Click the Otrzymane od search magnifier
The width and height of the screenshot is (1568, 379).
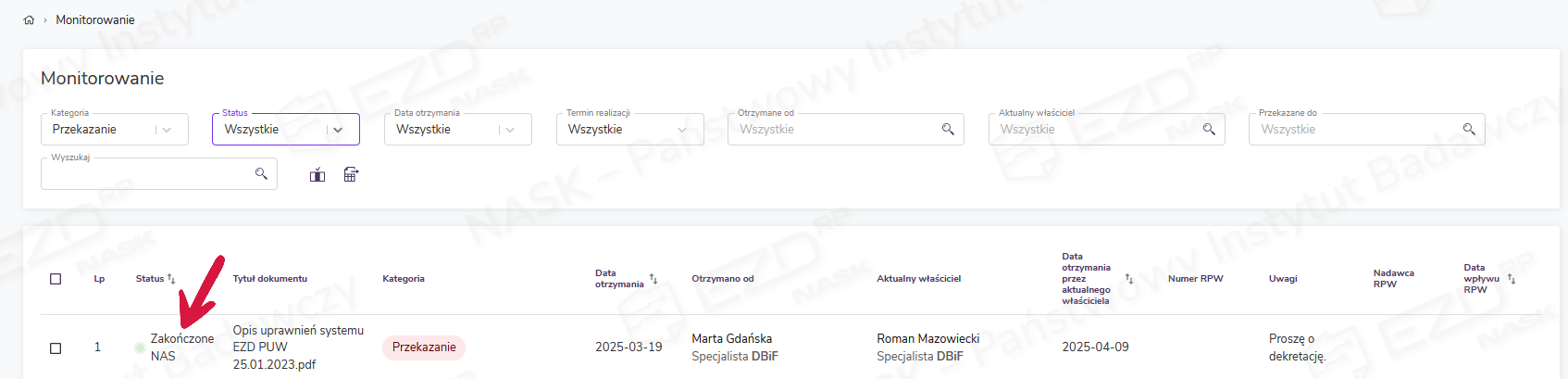click(948, 129)
